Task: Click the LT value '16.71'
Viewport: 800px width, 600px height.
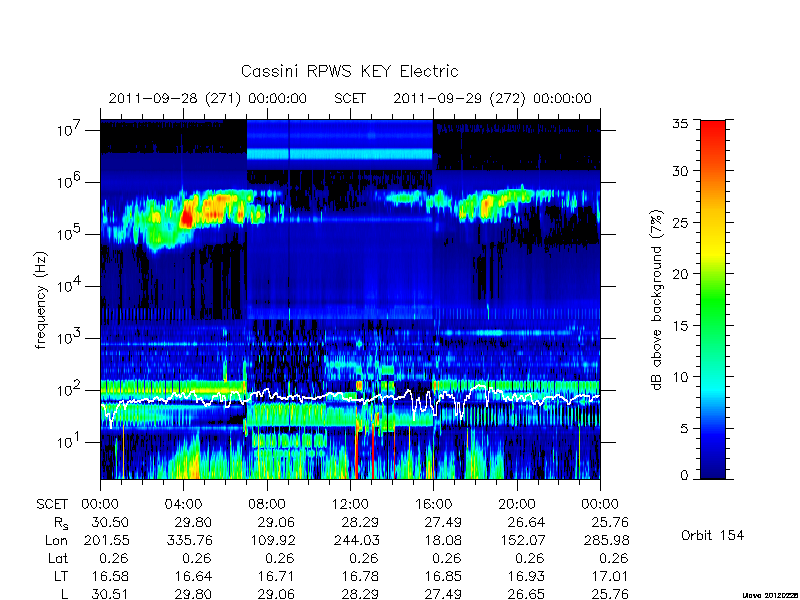Action: [277, 576]
